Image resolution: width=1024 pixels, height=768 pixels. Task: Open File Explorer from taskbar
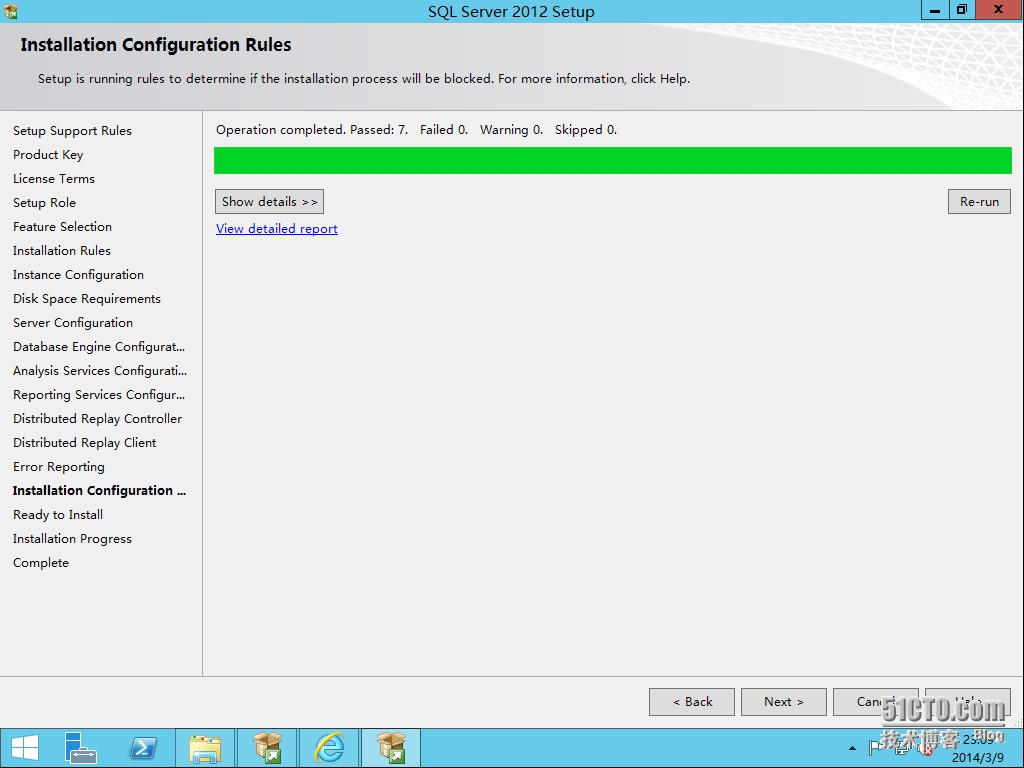coord(205,748)
